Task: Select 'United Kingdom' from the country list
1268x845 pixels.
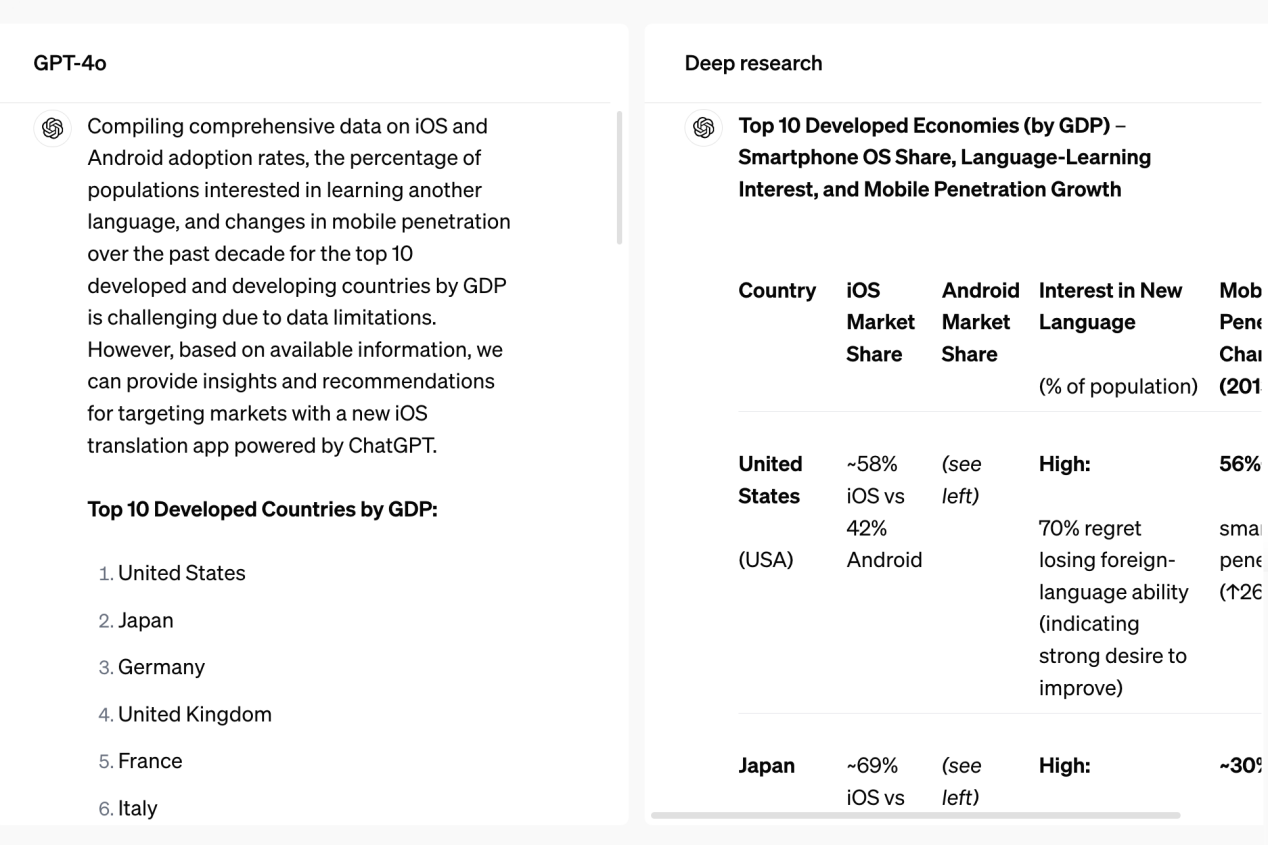Action: pos(194,714)
